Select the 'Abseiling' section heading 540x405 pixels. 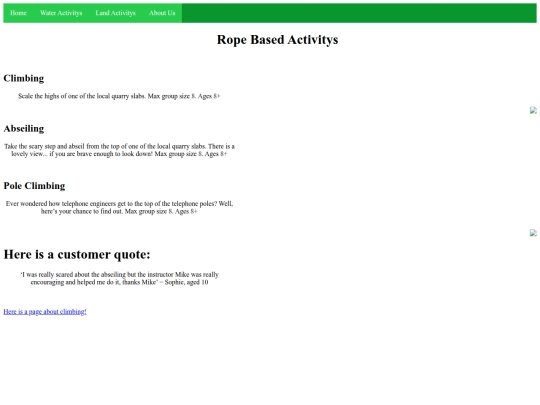(x=24, y=129)
